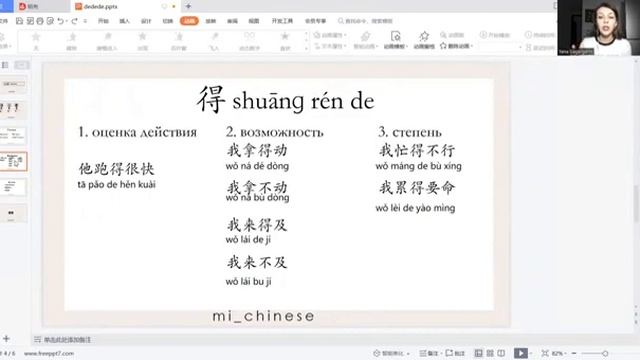The height and width of the screenshot is (360, 640).
Task: Choose the 飞入 (Fly In) animation effect
Action: pyautogui.click(x=214, y=41)
